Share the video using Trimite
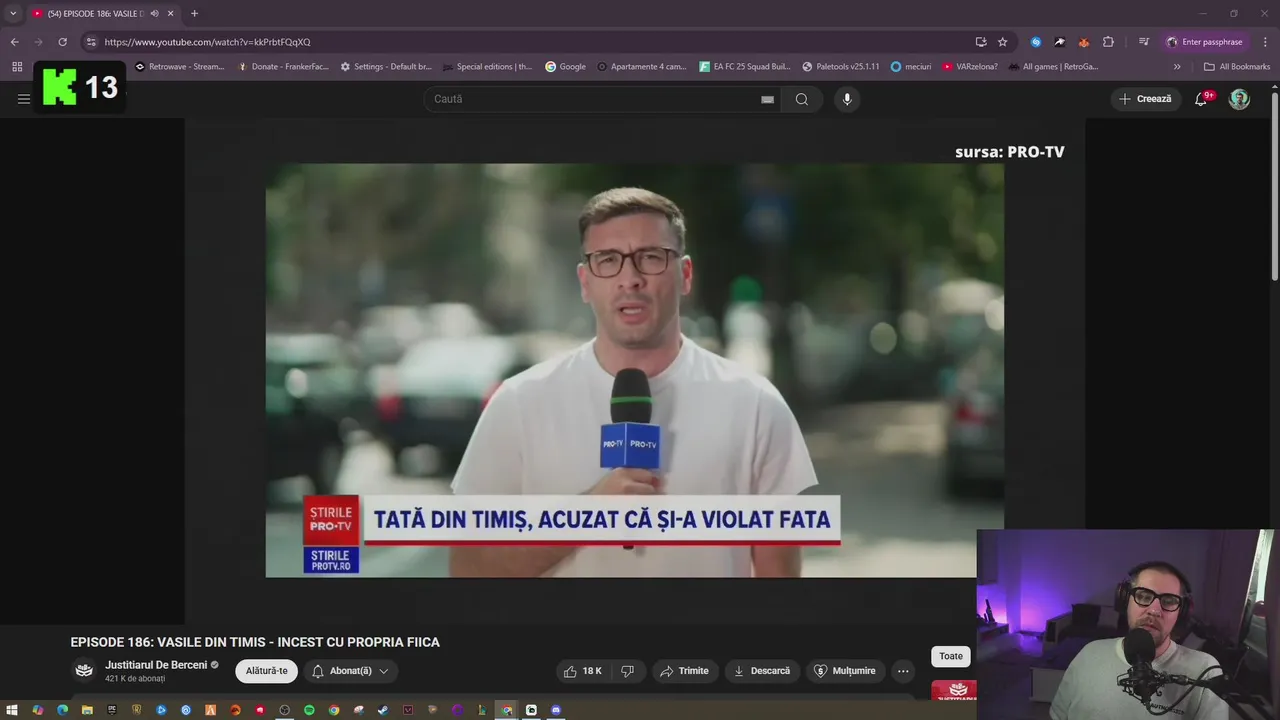This screenshot has width=1280, height=720. pyautogui.click(x=685, y=671)
